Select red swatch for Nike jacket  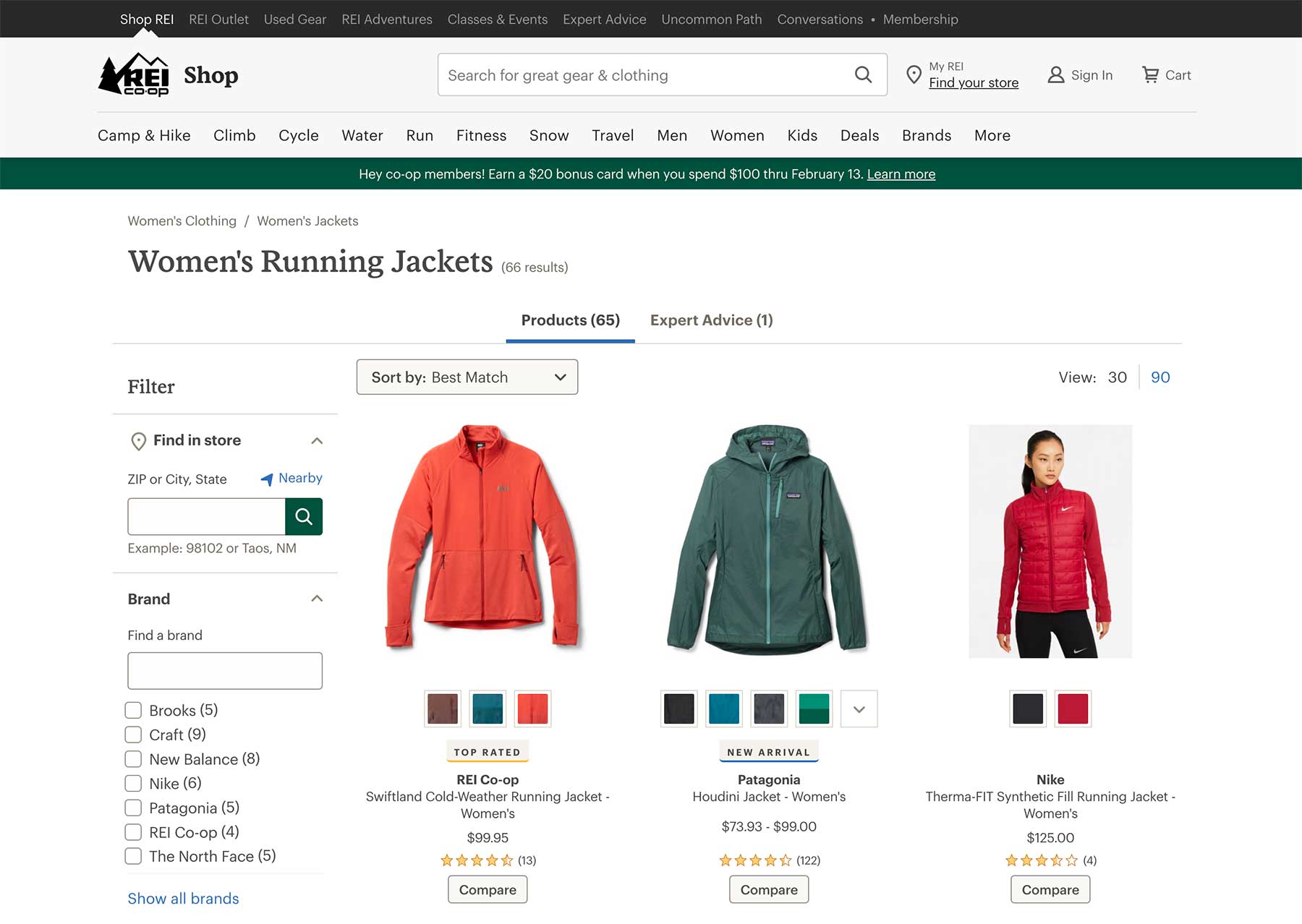click(1073, 709)
